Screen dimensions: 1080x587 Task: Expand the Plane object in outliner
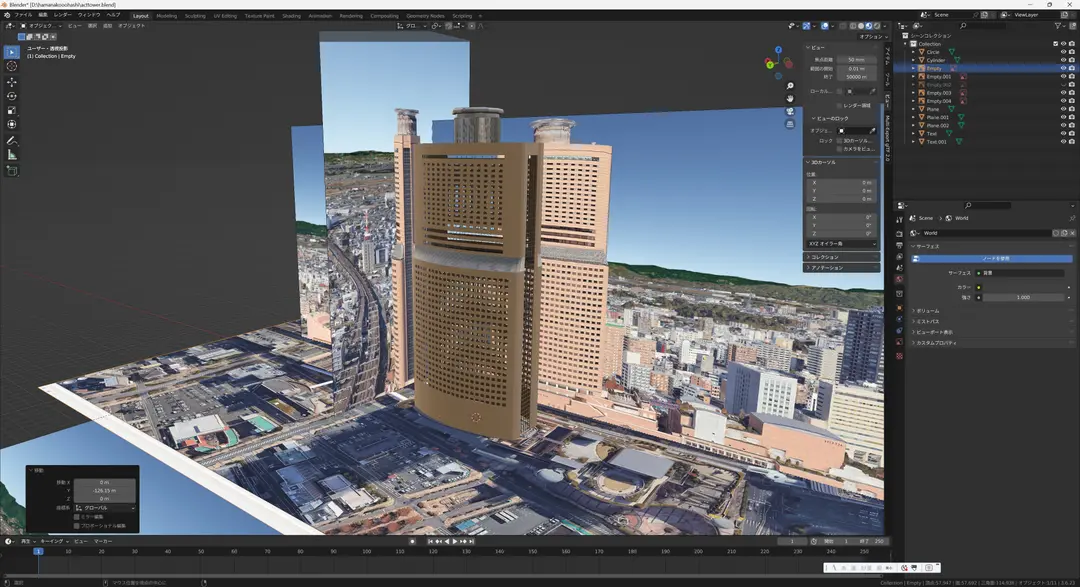(x=914, y=110)
